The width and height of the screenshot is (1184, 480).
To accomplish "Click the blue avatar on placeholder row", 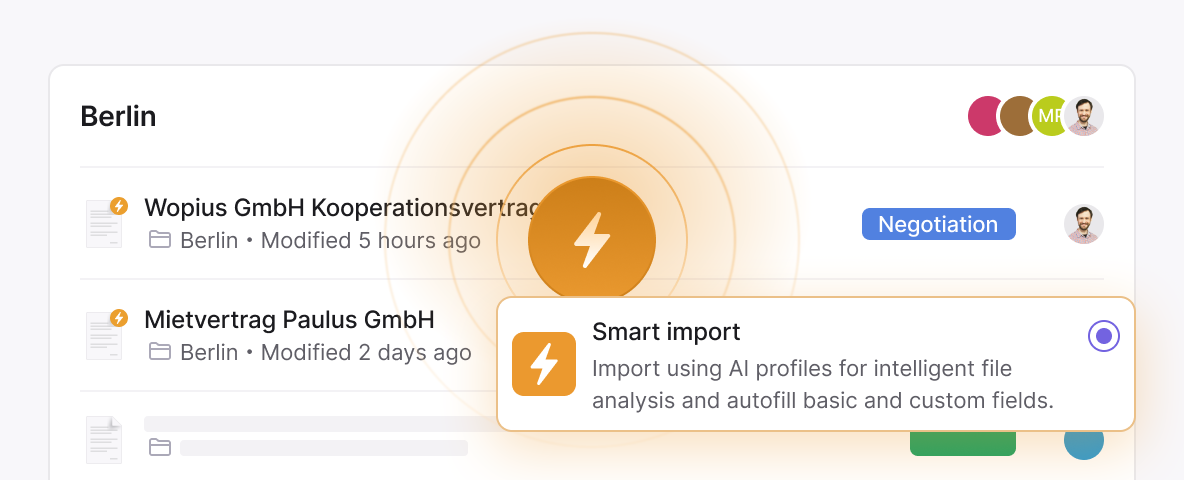I will 1084,444.
